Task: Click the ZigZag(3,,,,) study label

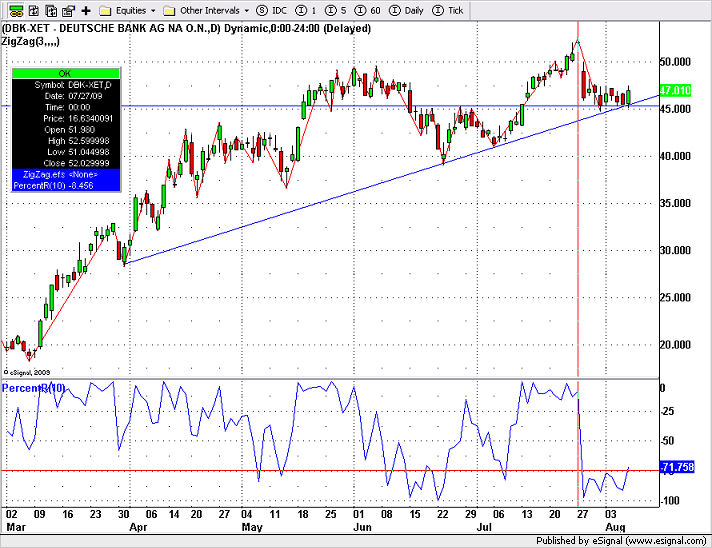Action: click(30, 42)
